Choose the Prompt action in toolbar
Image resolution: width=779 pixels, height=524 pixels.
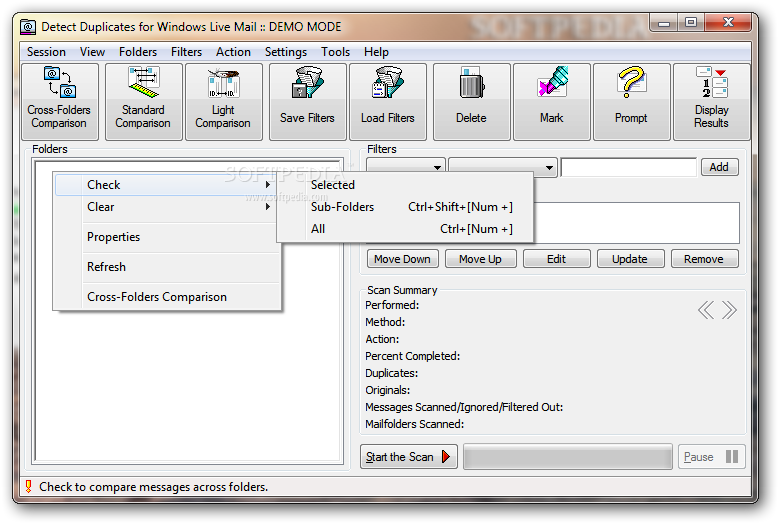tap(631, 101)
